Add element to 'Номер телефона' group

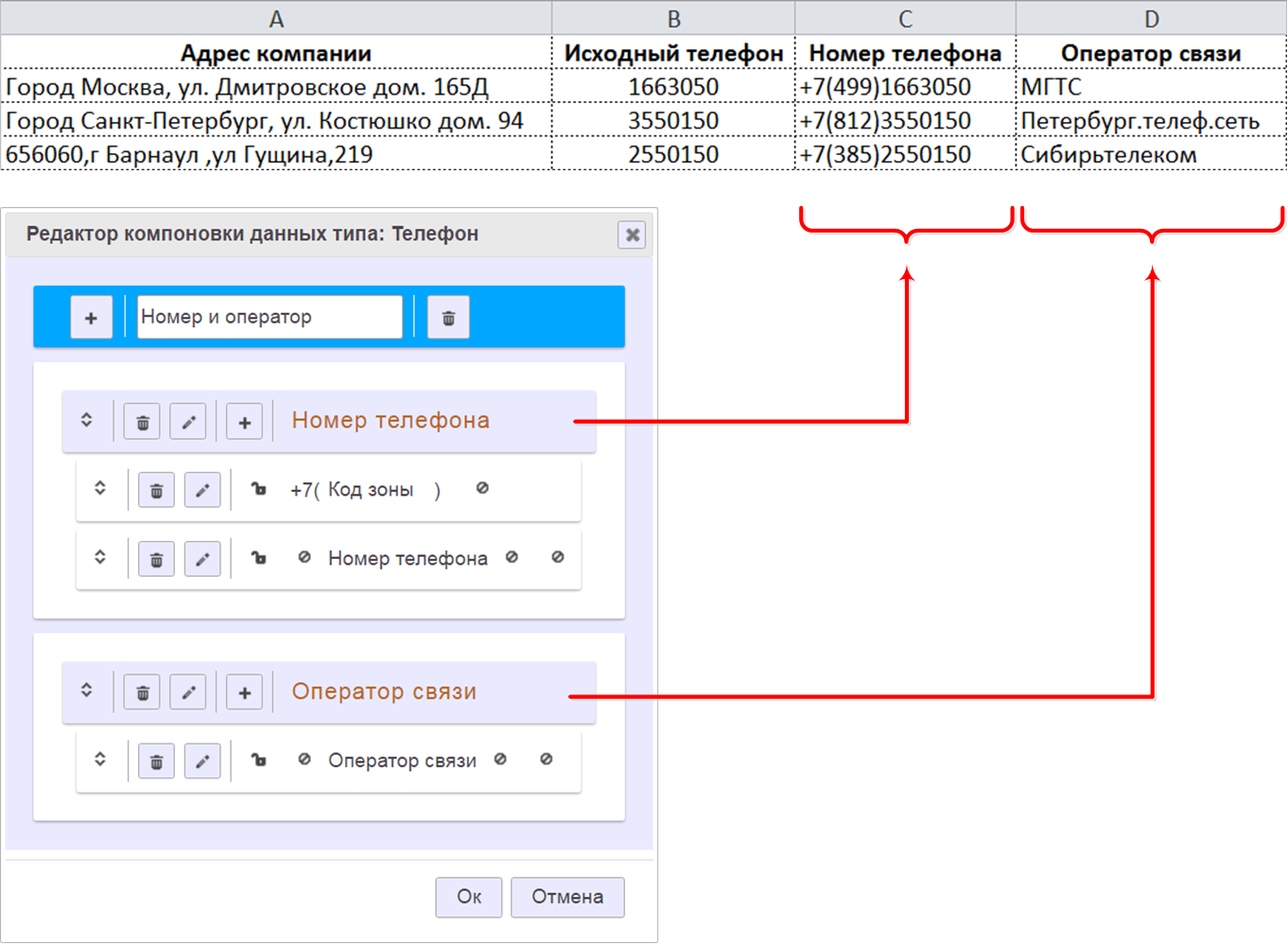244,422
